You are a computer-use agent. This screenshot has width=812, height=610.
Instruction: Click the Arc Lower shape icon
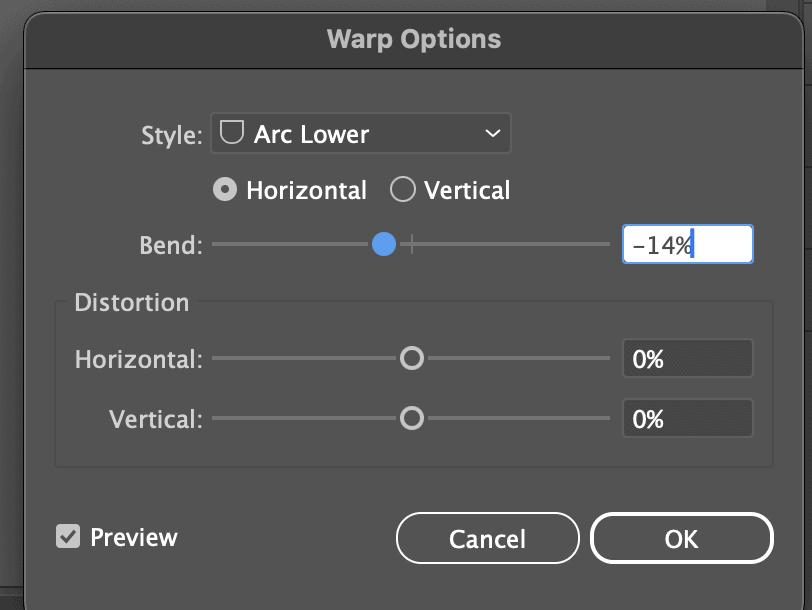pos(232,134)
